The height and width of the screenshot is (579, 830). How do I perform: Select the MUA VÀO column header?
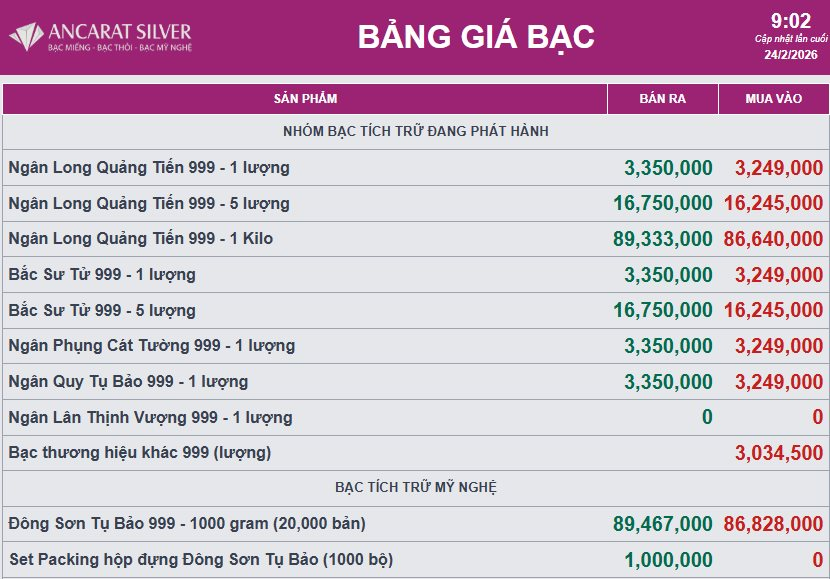click(x=774, y=99)
